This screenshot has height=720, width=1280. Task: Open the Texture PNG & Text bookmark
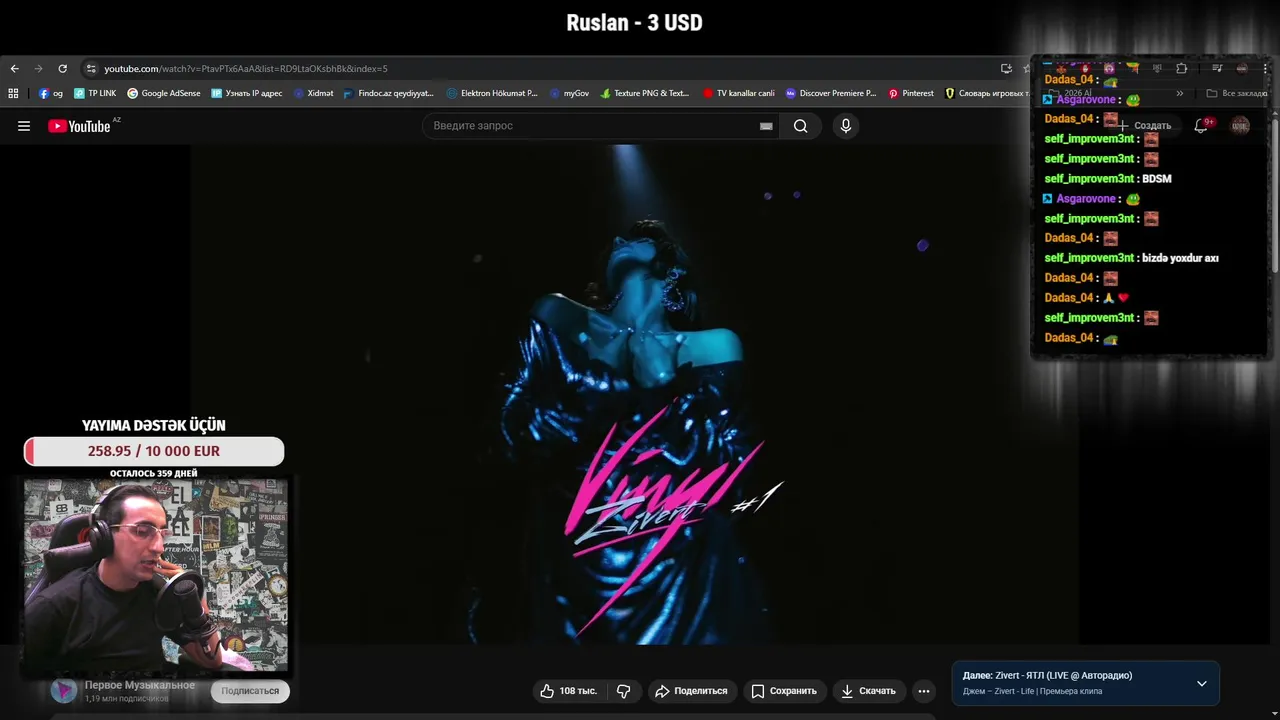coord(645,93)
